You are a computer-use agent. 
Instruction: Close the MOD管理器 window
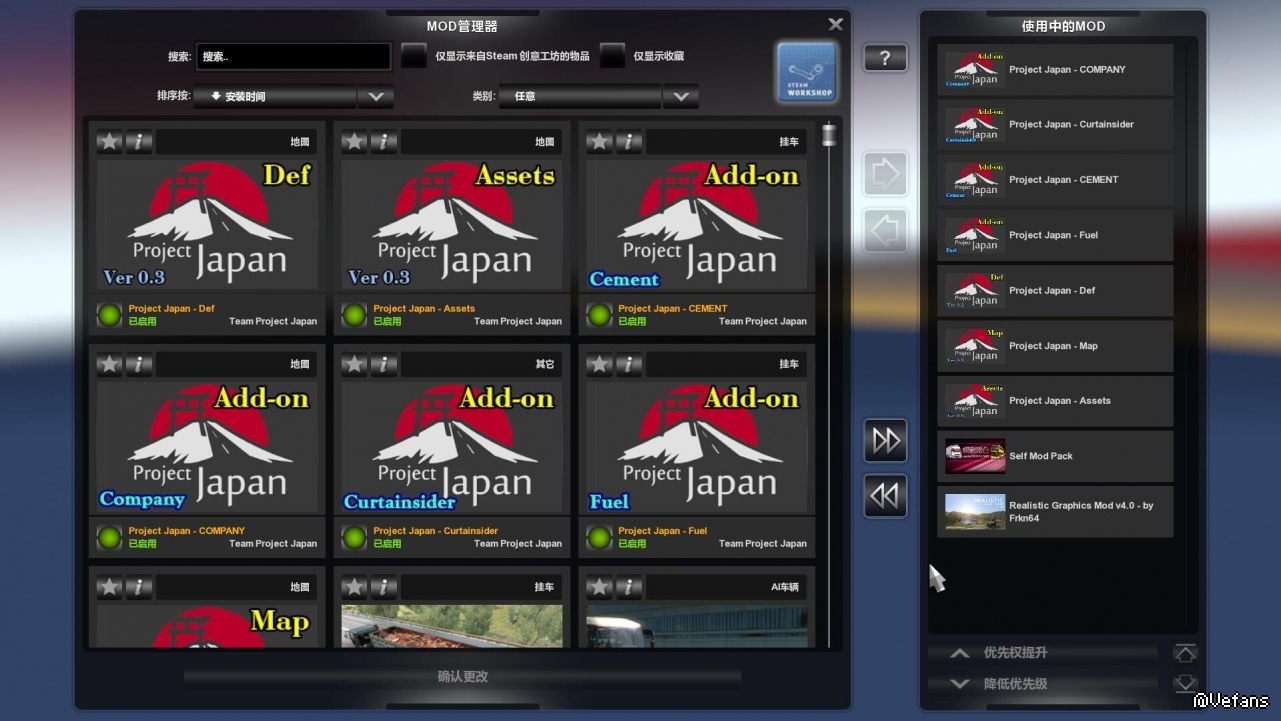pos(836,24)
